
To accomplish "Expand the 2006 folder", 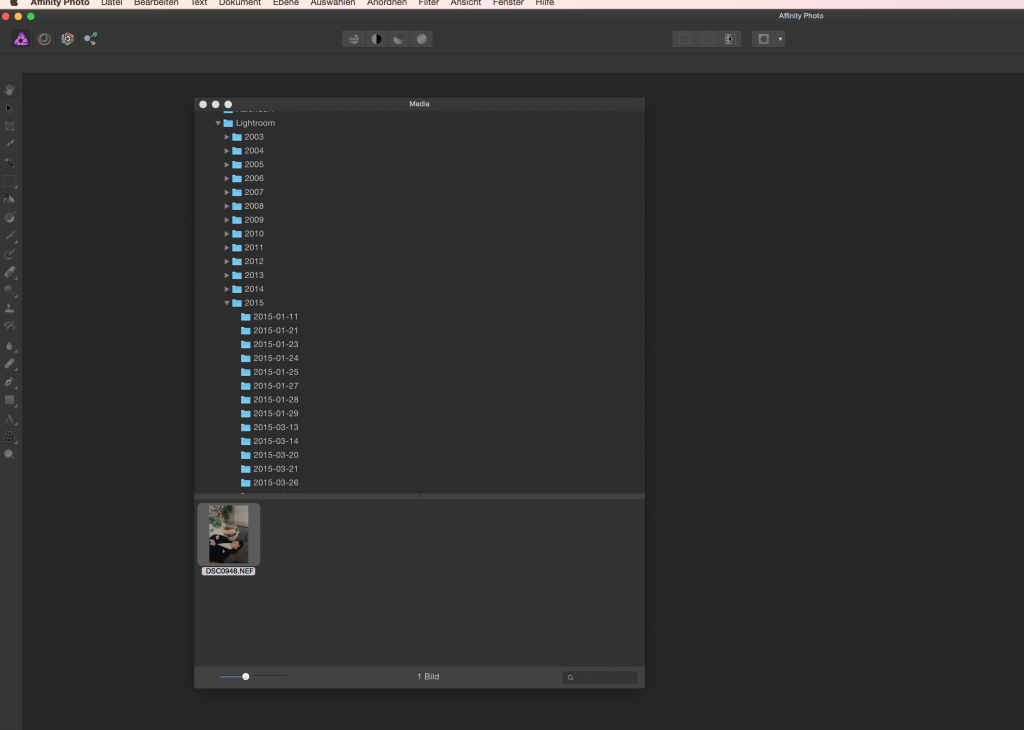I will point(227,178).
